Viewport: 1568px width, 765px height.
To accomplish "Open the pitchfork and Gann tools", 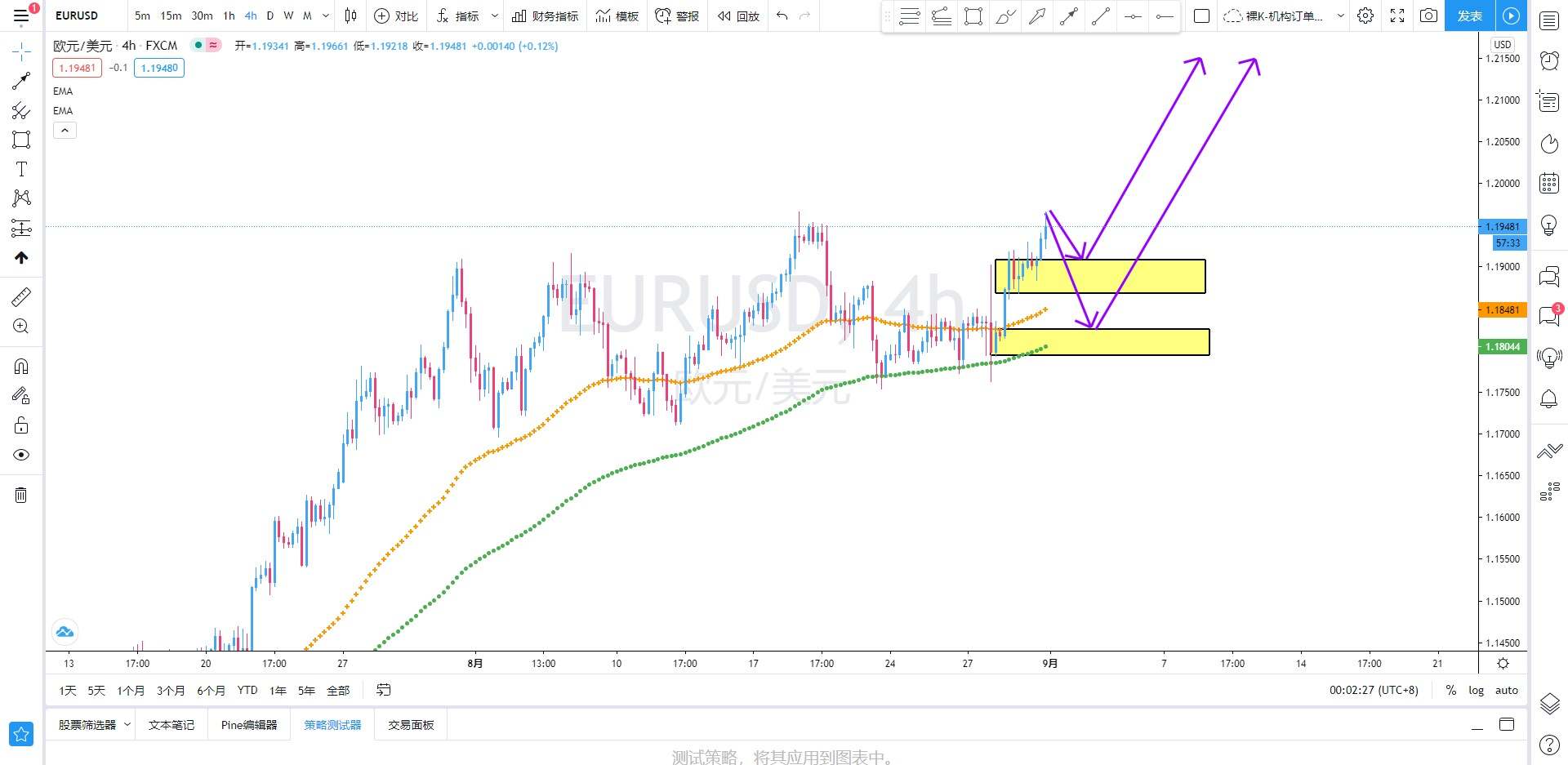I will [21, 110].
